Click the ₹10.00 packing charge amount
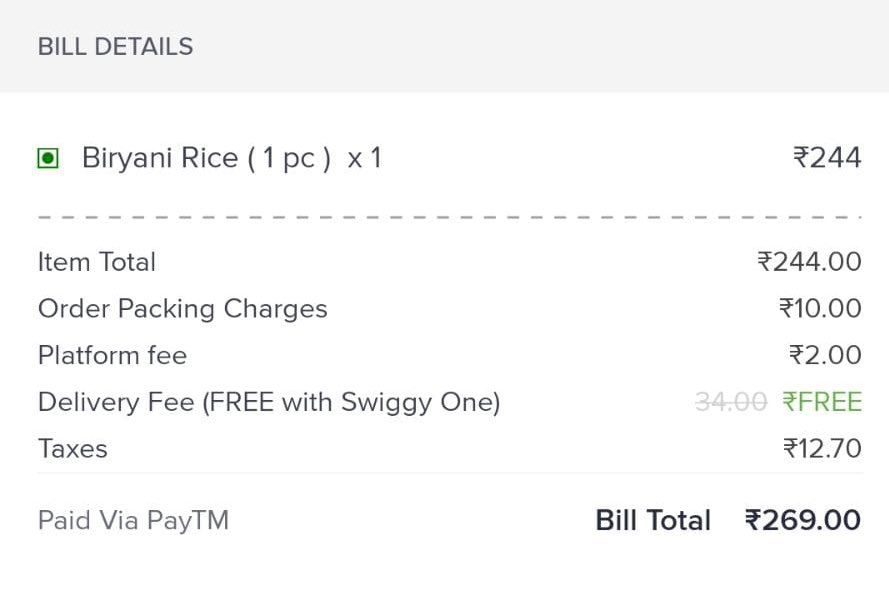 point(820,308)
